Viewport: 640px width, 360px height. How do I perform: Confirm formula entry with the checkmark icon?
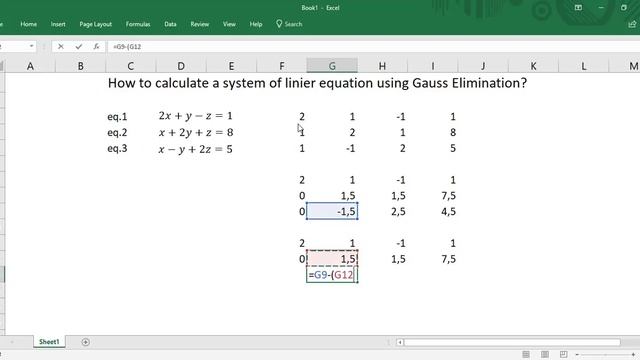pyautogui.click(x=78, y=47)
